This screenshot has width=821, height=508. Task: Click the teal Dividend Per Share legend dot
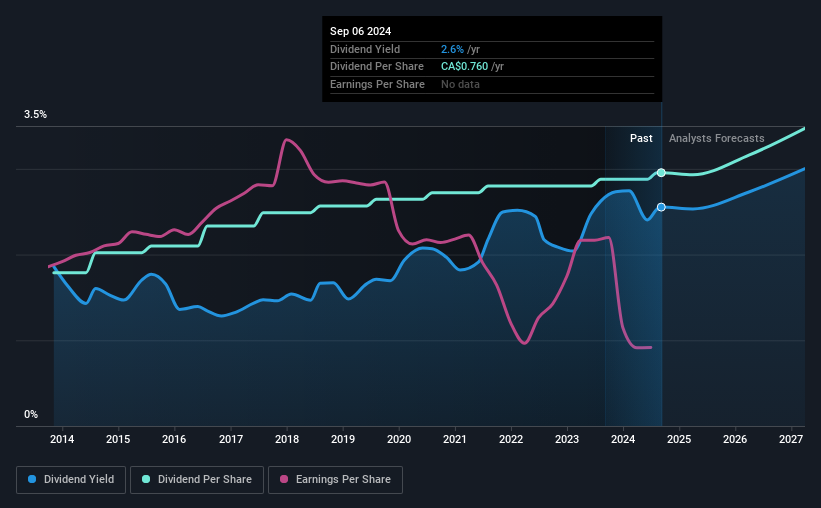pyautogui.click(x=146, y=479)
